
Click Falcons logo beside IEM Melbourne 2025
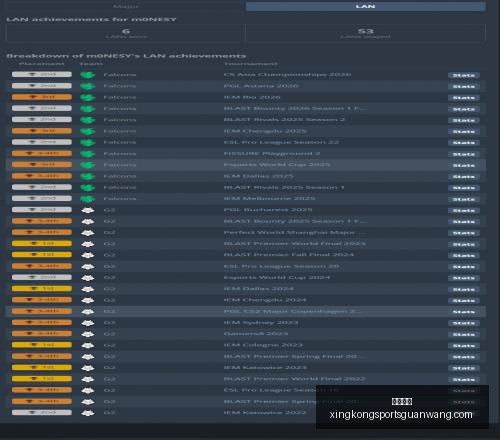pos(88,199)
